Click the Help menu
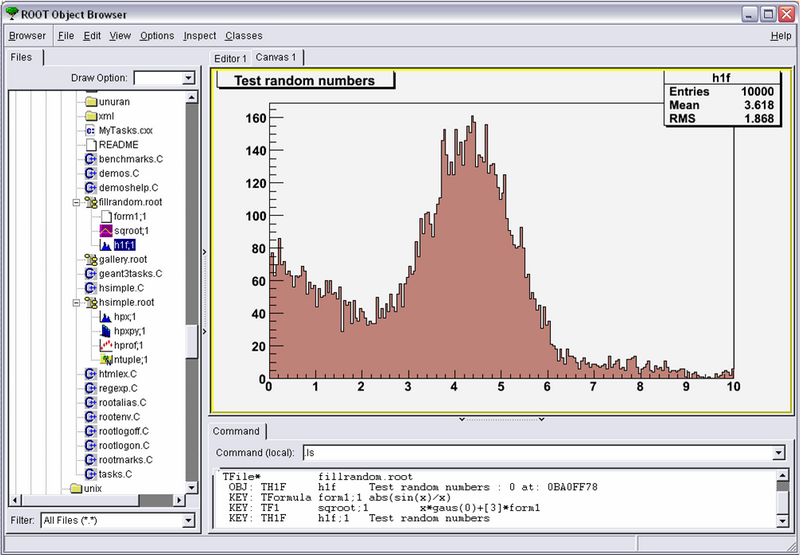Image resolution: width=800 pixels, height=555 pixels. point(780,36)
